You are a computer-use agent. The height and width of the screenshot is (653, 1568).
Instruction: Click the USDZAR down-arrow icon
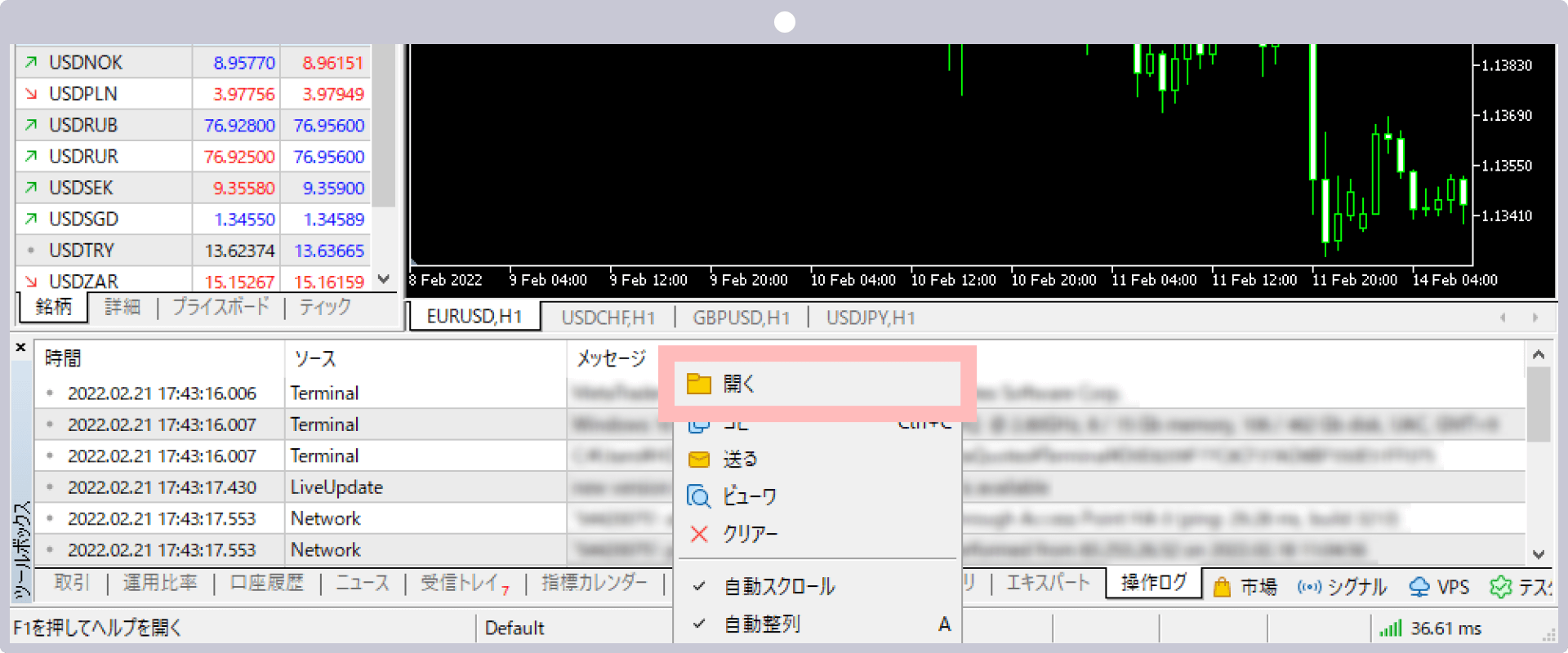(x=31, y=282)
